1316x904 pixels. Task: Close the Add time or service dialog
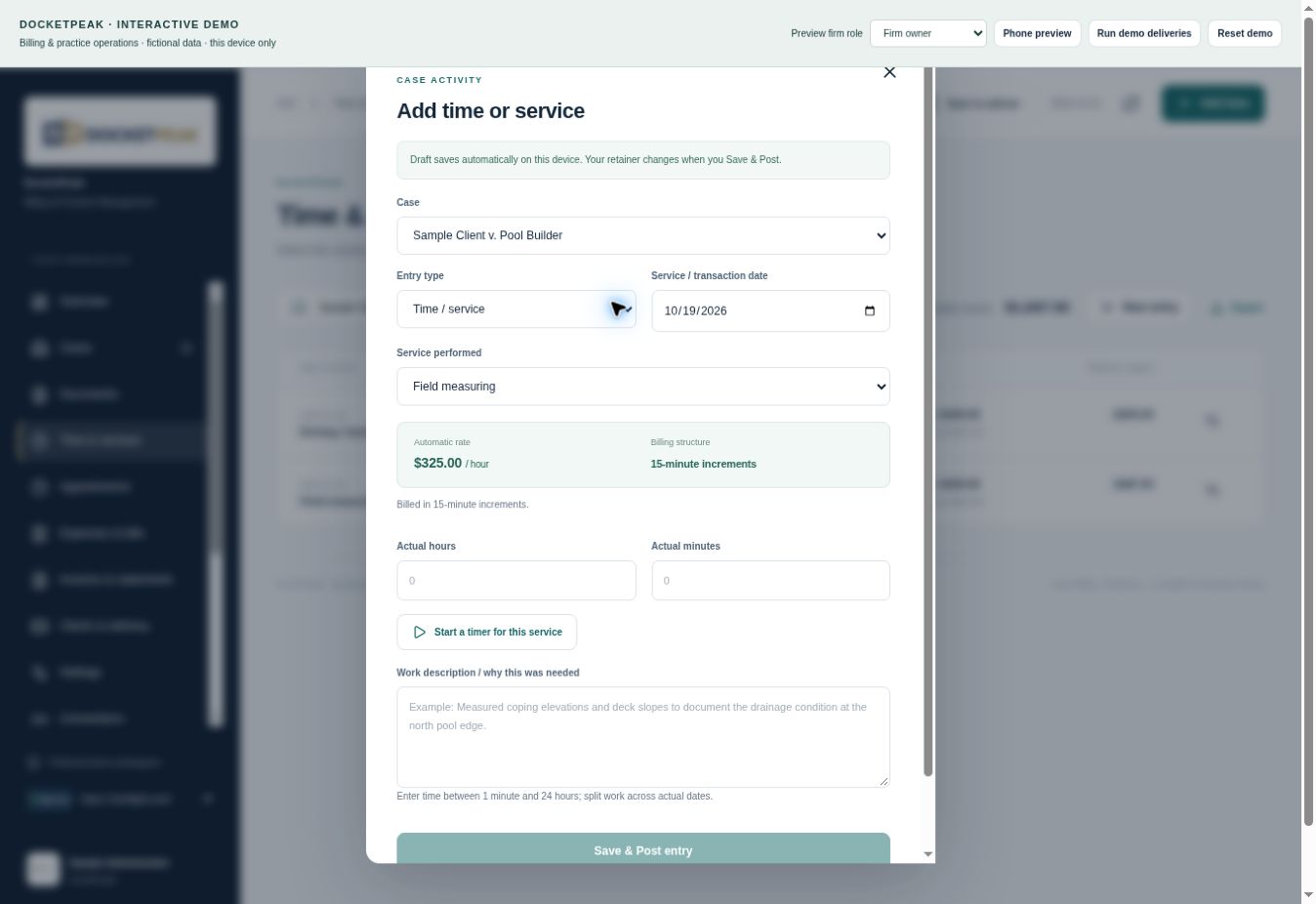(x=888, y=72)
